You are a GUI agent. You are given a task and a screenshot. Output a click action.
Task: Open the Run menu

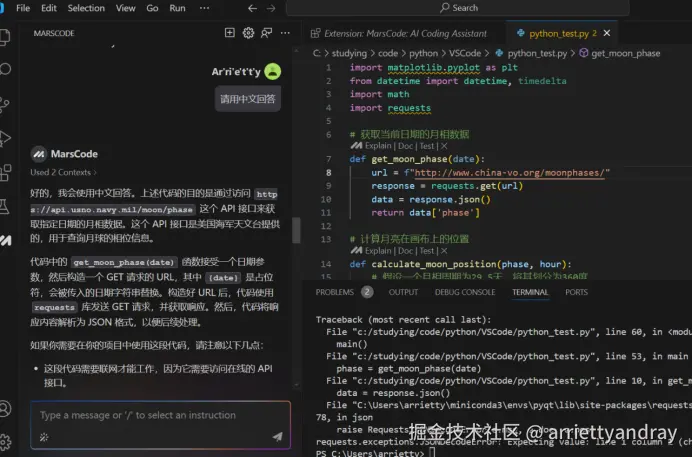point(177,8)
